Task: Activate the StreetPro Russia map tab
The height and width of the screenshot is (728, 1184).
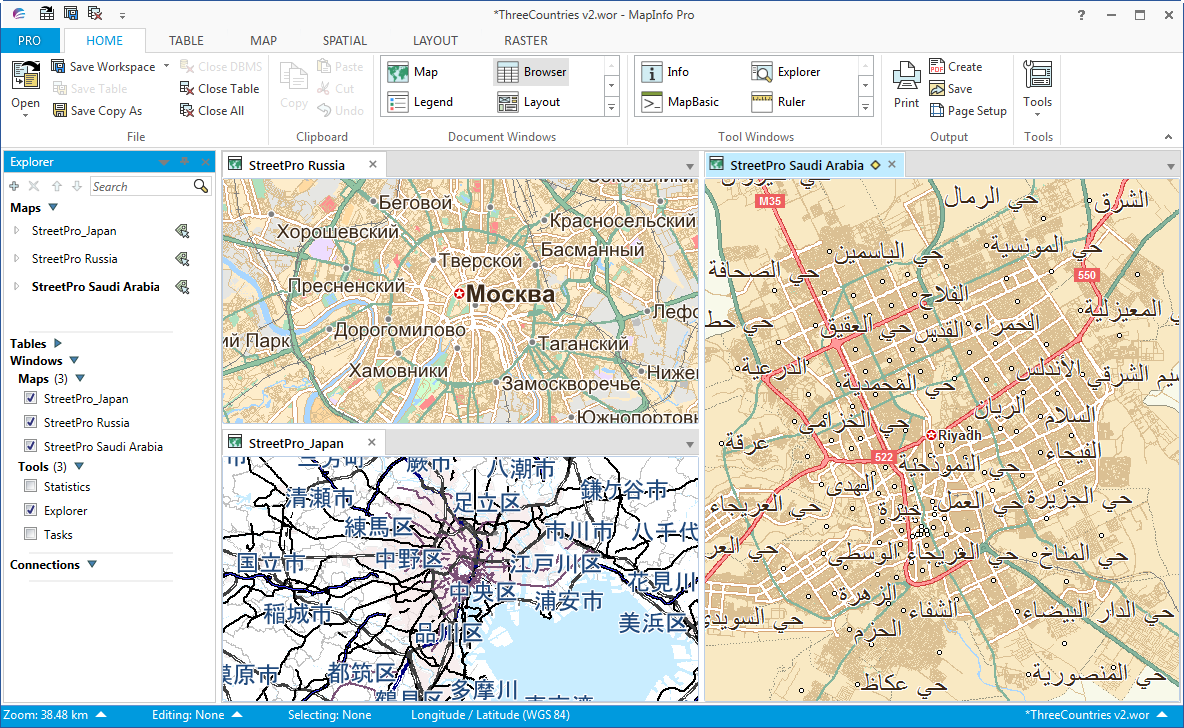Action: point(297,165)
